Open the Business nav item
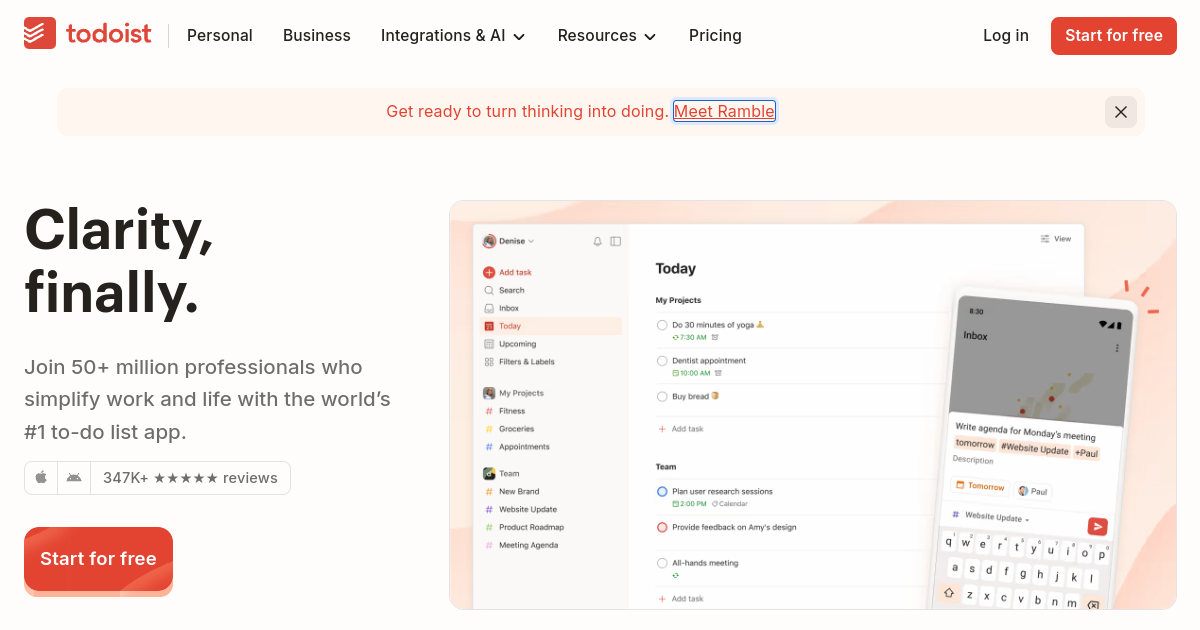1200x630 pixels. pos(317,36)
